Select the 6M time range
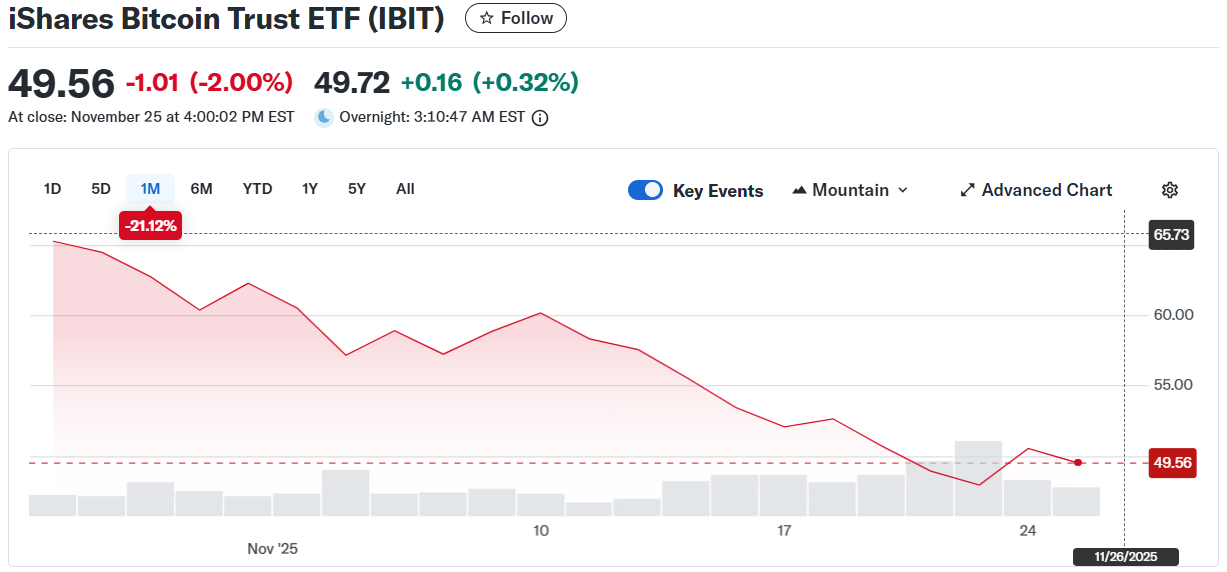The width and height of the screenshot is (1227, 572). [201, 189]
